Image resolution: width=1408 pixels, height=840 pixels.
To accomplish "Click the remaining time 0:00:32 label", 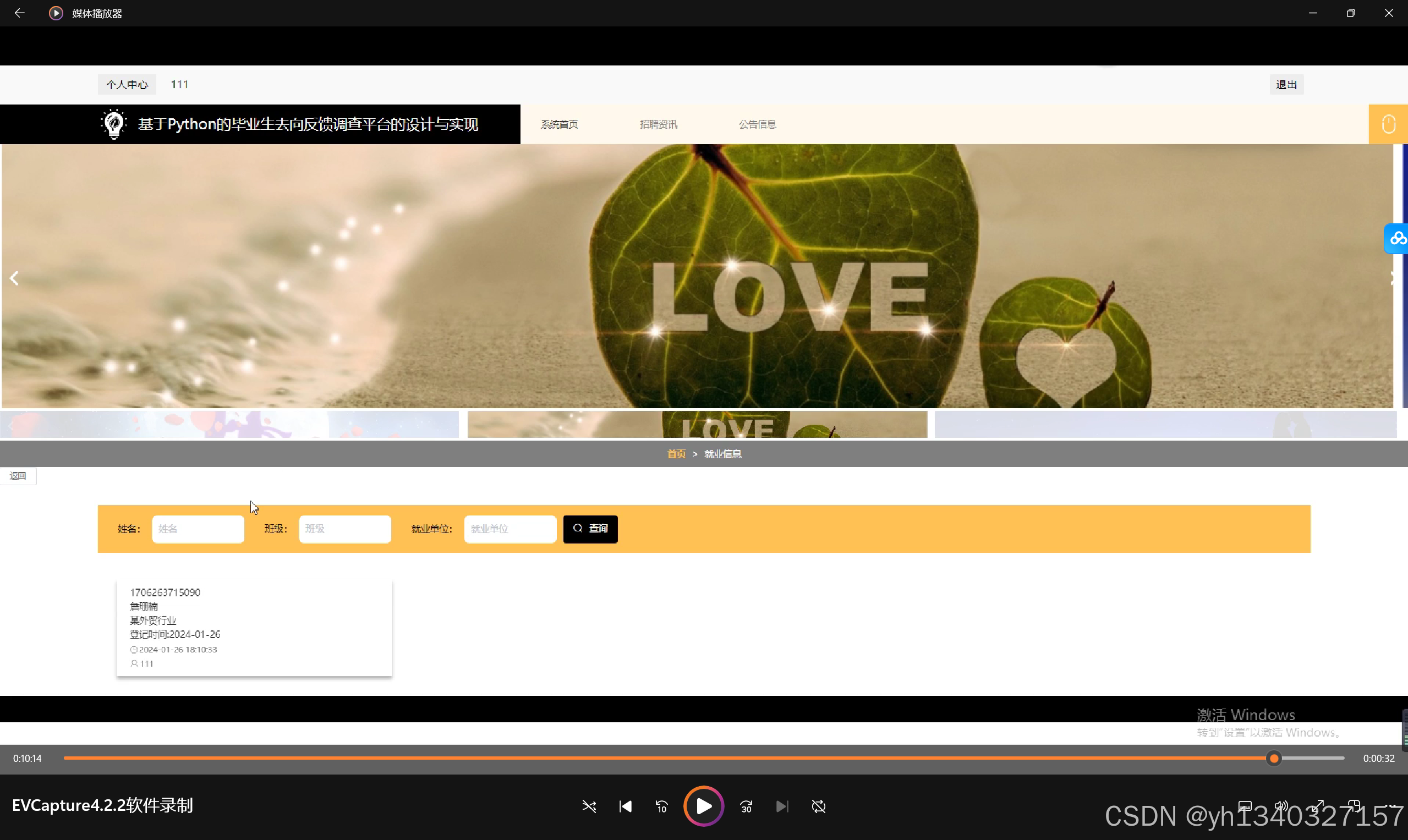I will click(1378, 759).
